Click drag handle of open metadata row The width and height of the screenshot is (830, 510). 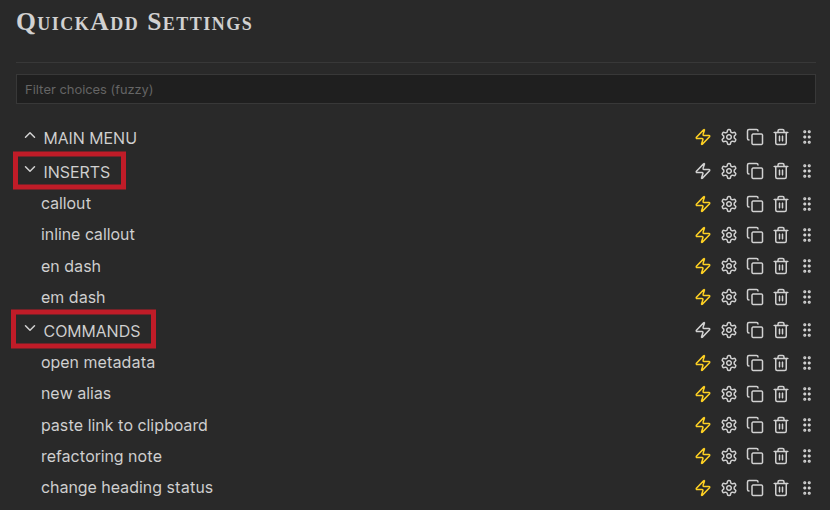coord(807,363)
